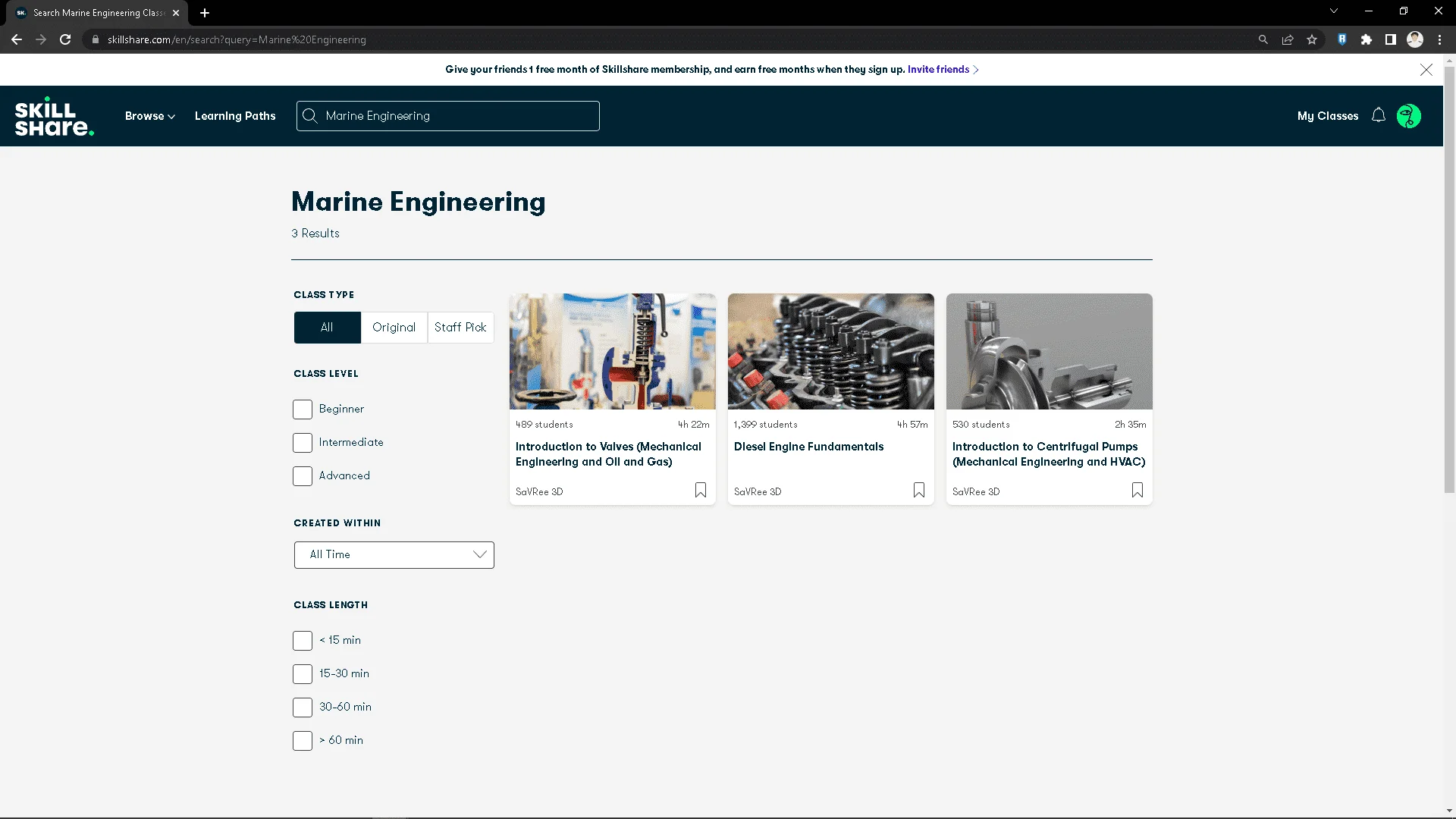Viewport: 1456px width, 819px height.
Task: Expand the Browse menu
Action: coord(150,116)
